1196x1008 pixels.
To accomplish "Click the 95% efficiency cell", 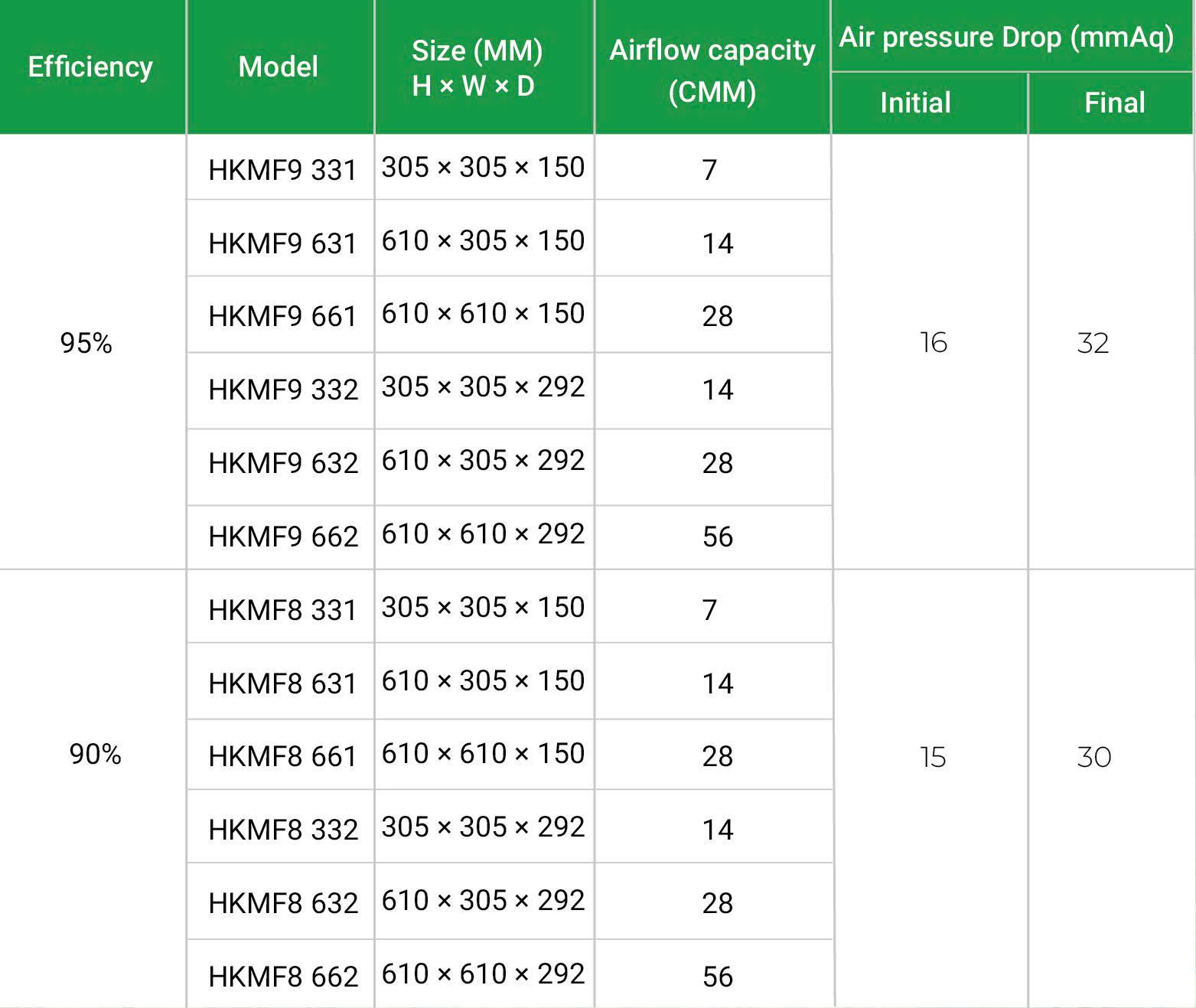I will point(86,344).
